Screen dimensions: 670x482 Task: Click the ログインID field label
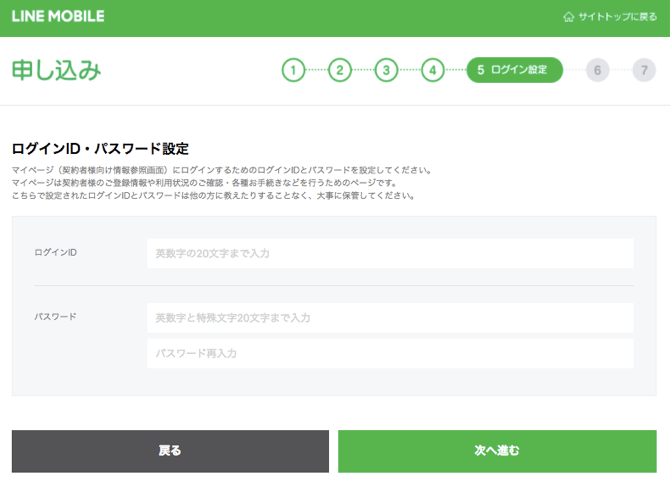[x=56, y=253]
